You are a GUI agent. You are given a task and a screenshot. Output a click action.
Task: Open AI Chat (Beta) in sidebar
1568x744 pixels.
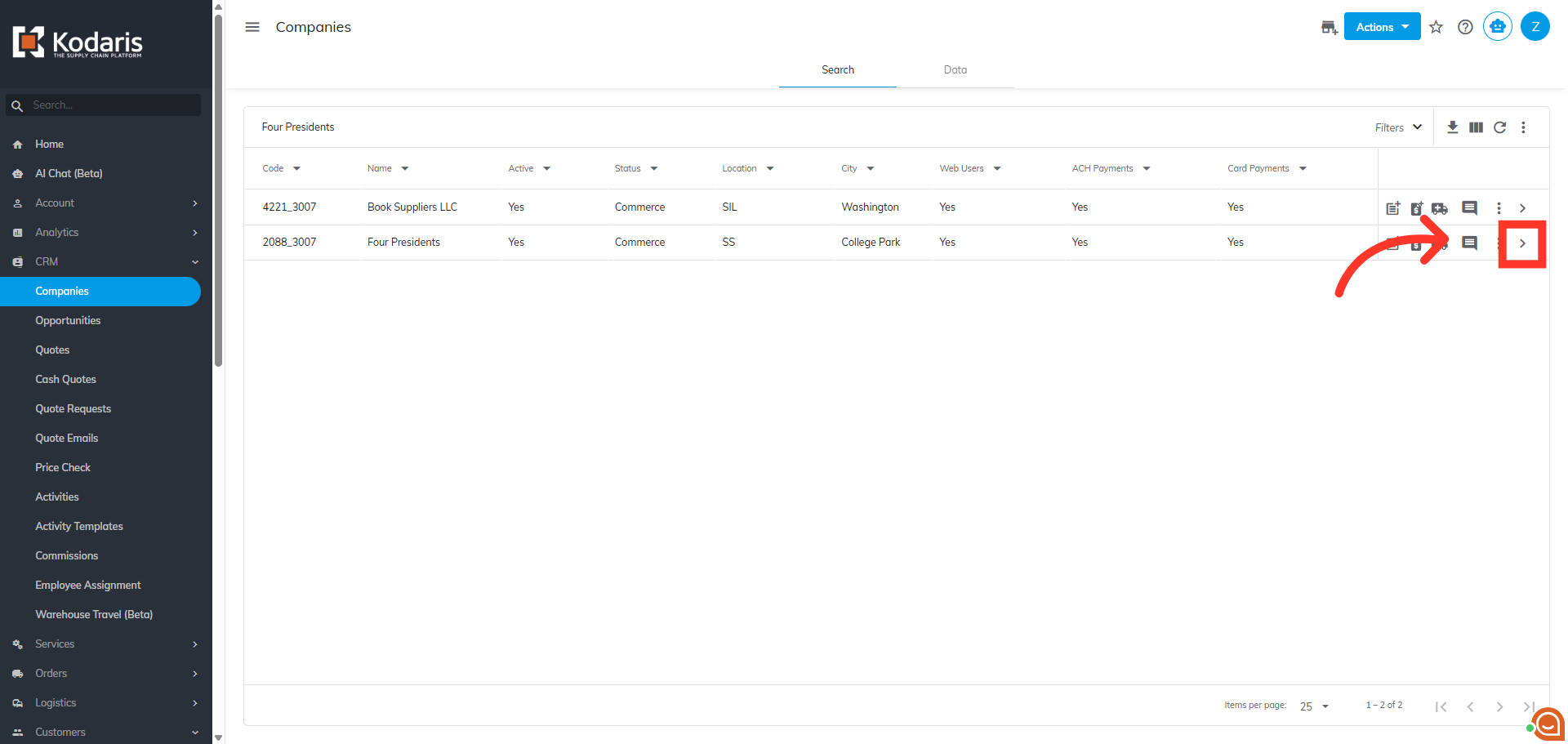pyautogui.click(x=69, y=174)
